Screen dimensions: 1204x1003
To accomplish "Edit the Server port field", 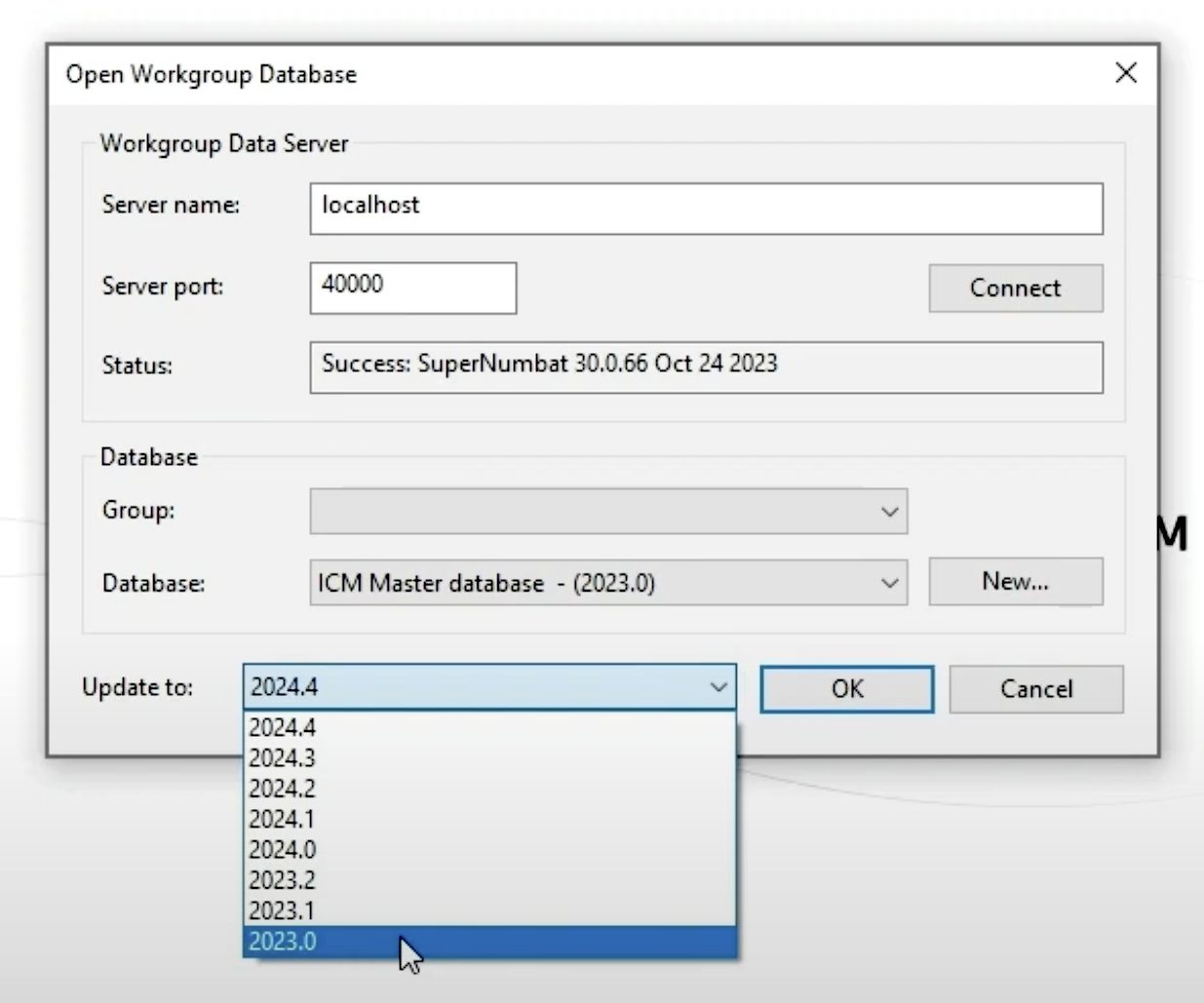I will (x=413, y=289).
